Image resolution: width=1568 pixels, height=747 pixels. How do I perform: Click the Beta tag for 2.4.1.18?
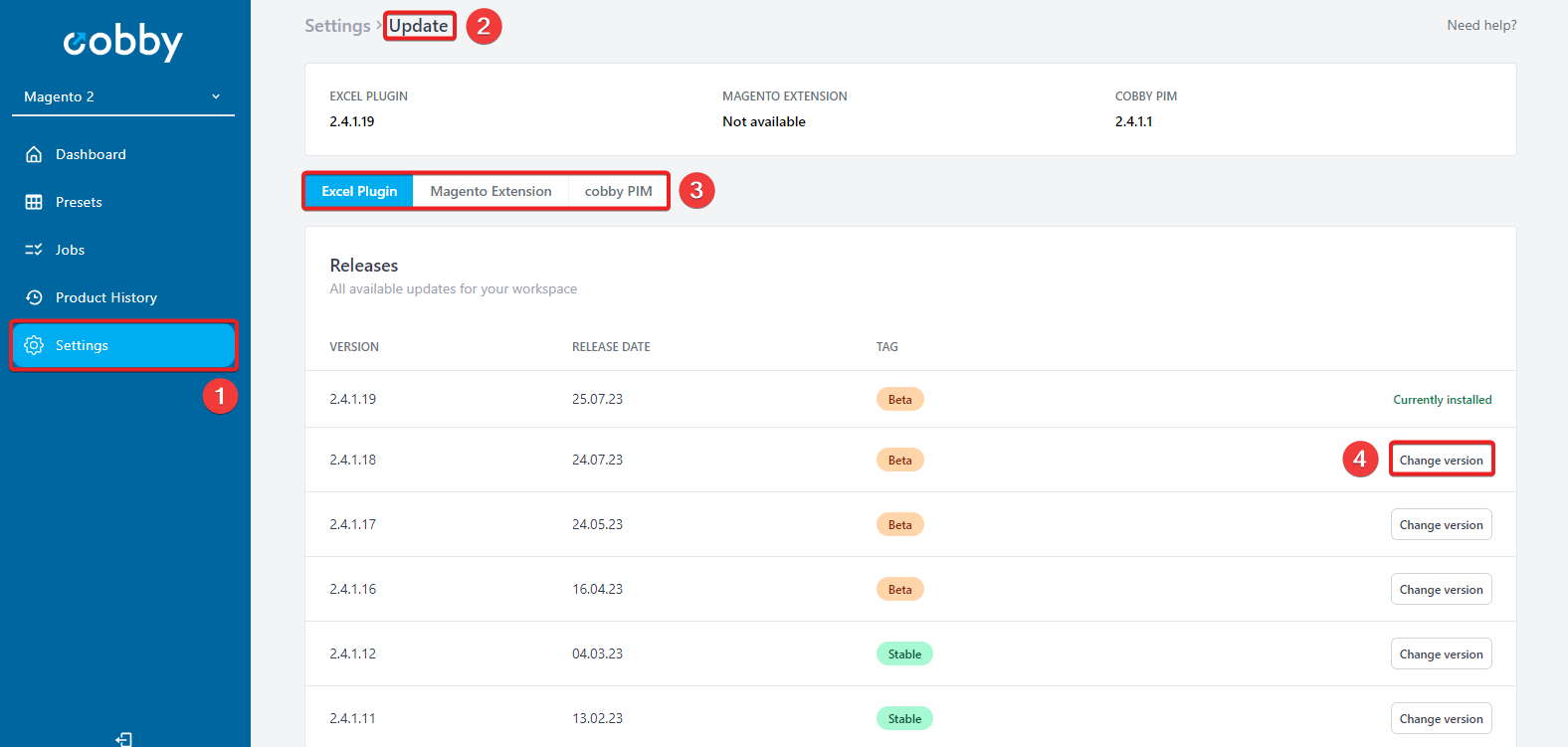click(x=899, y=460)
